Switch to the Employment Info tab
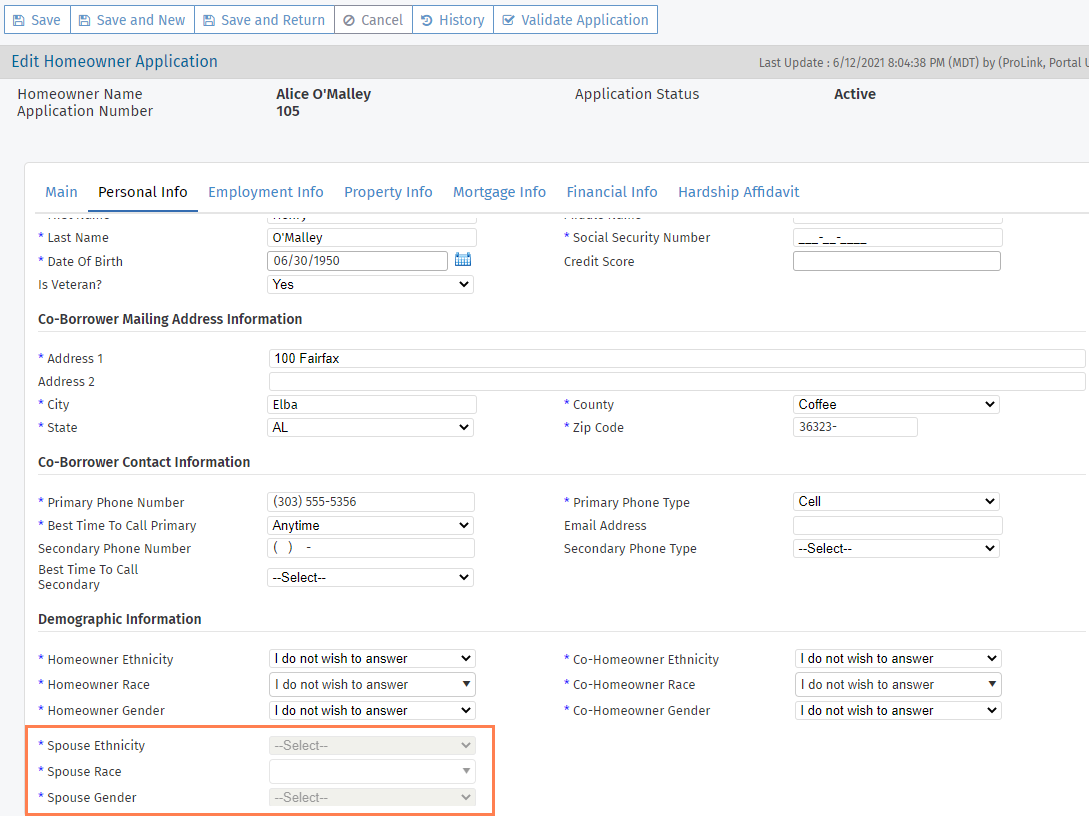Screen dimensions: 1089x816 [265, 192]
